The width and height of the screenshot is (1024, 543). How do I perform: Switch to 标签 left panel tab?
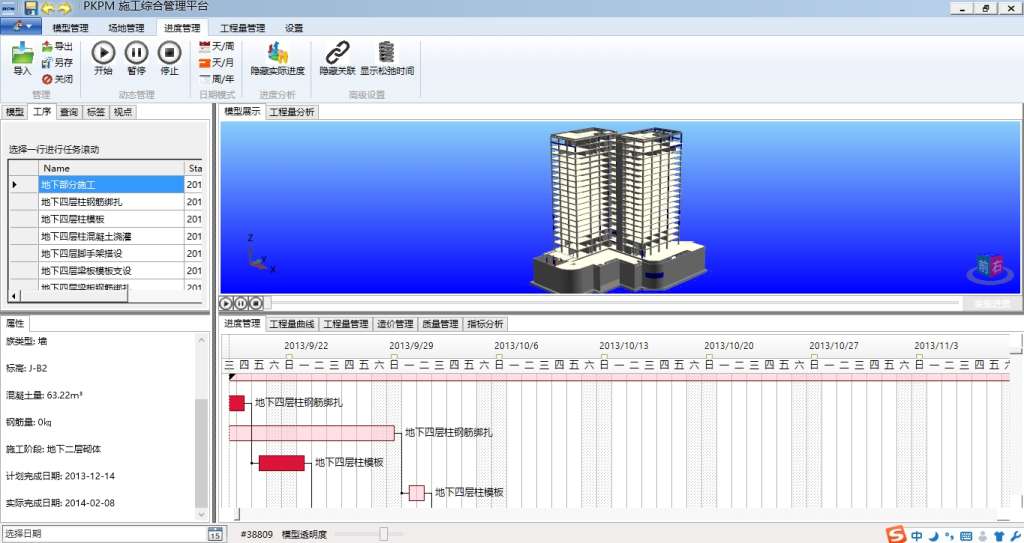pos(96,112)
